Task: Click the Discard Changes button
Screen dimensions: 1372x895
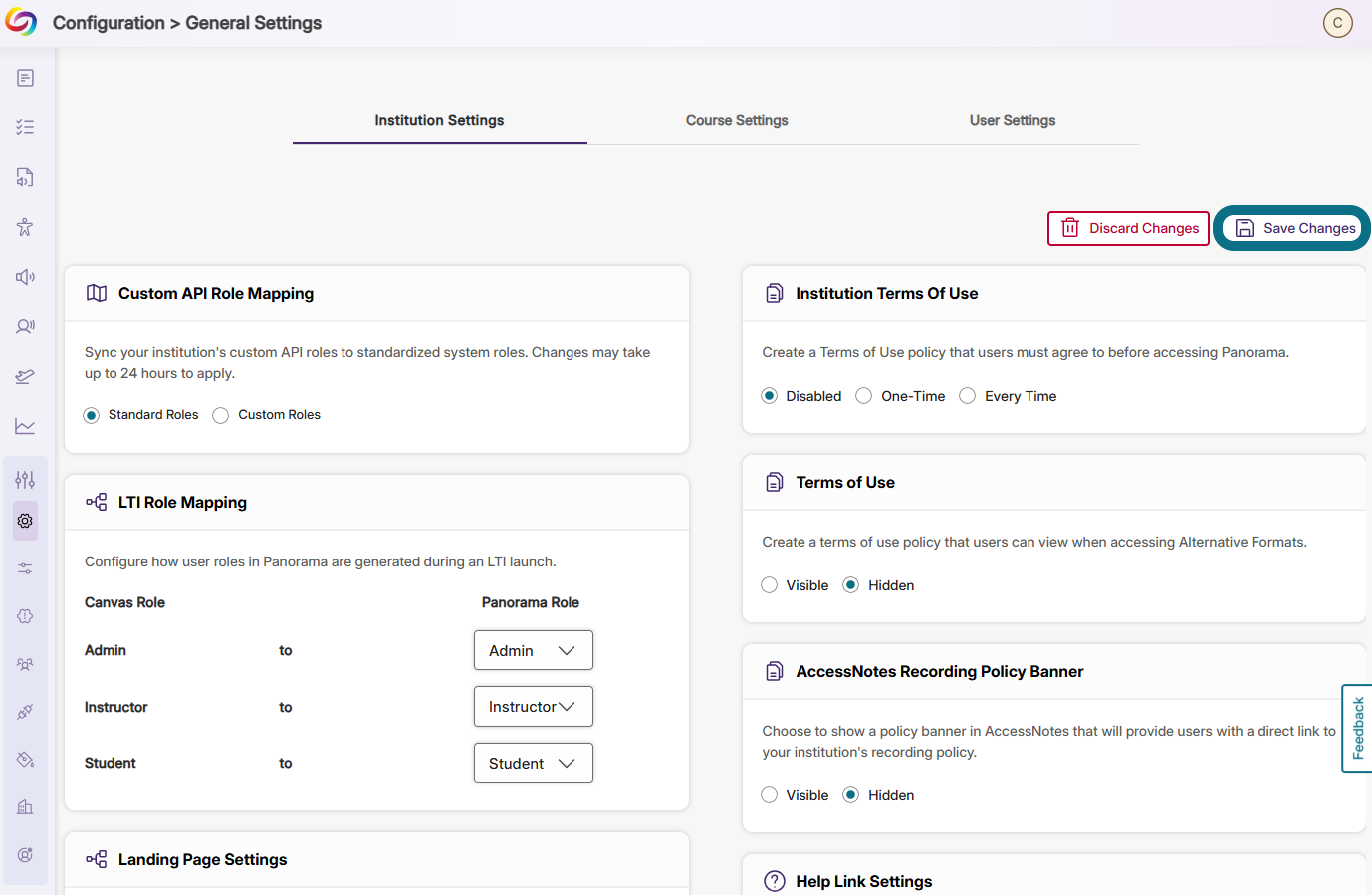Action: [1128, 228]
